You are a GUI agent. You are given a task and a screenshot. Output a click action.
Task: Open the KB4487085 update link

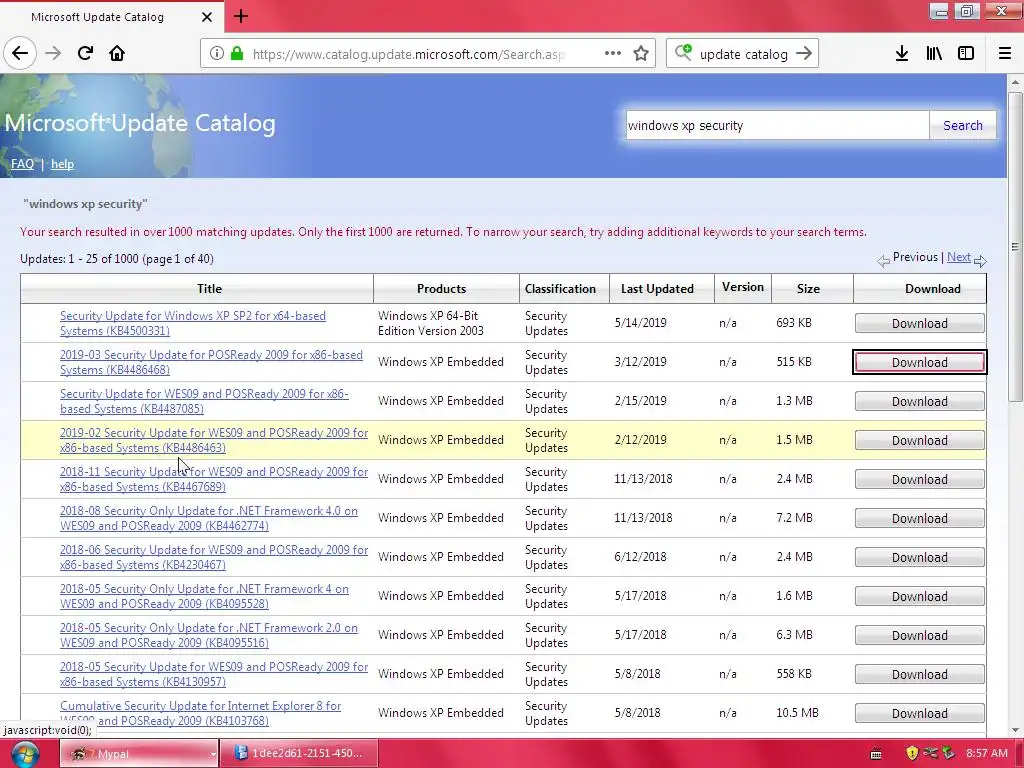[204, 402]
